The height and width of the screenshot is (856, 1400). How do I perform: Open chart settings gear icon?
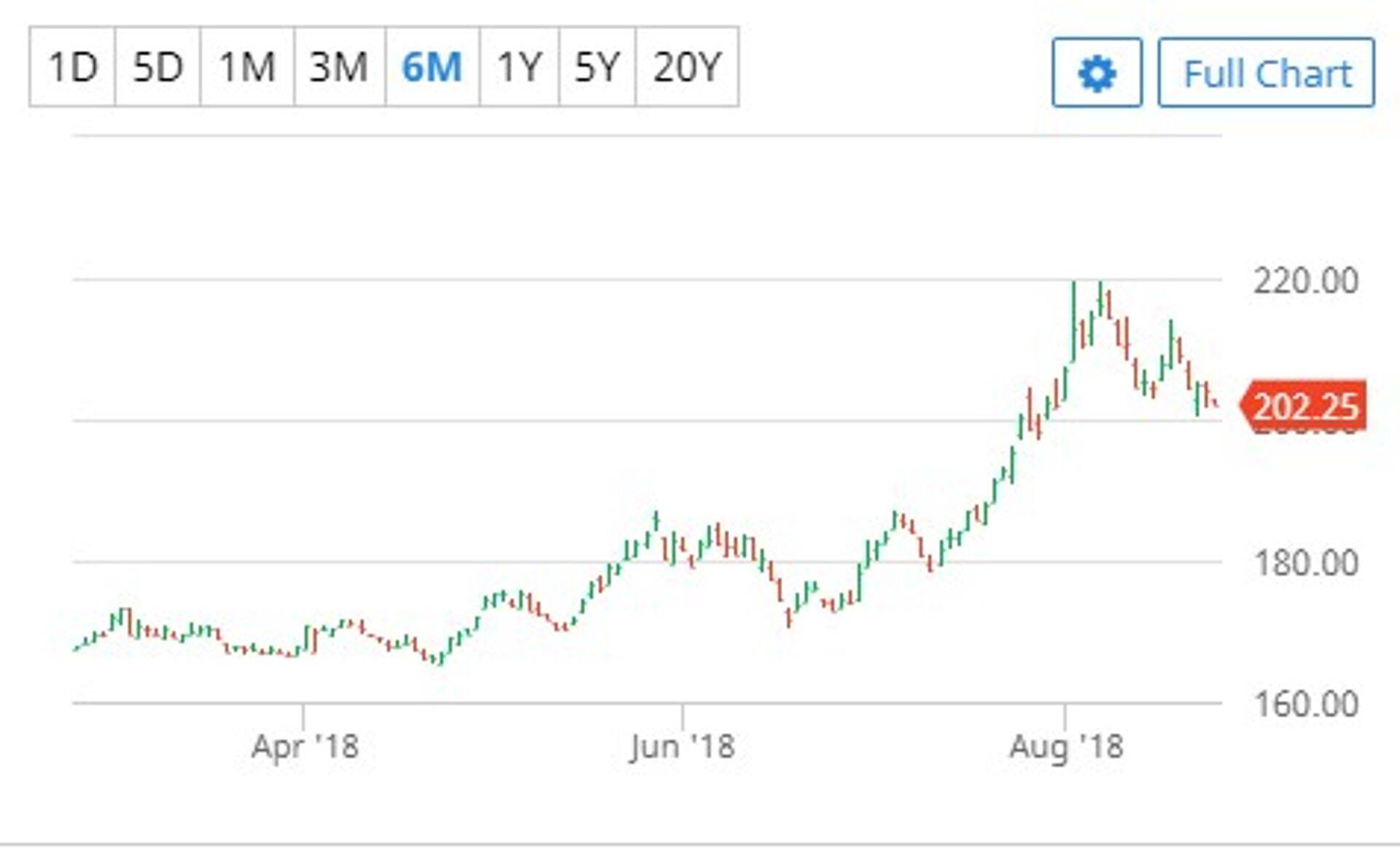(x=1097, y=73)
